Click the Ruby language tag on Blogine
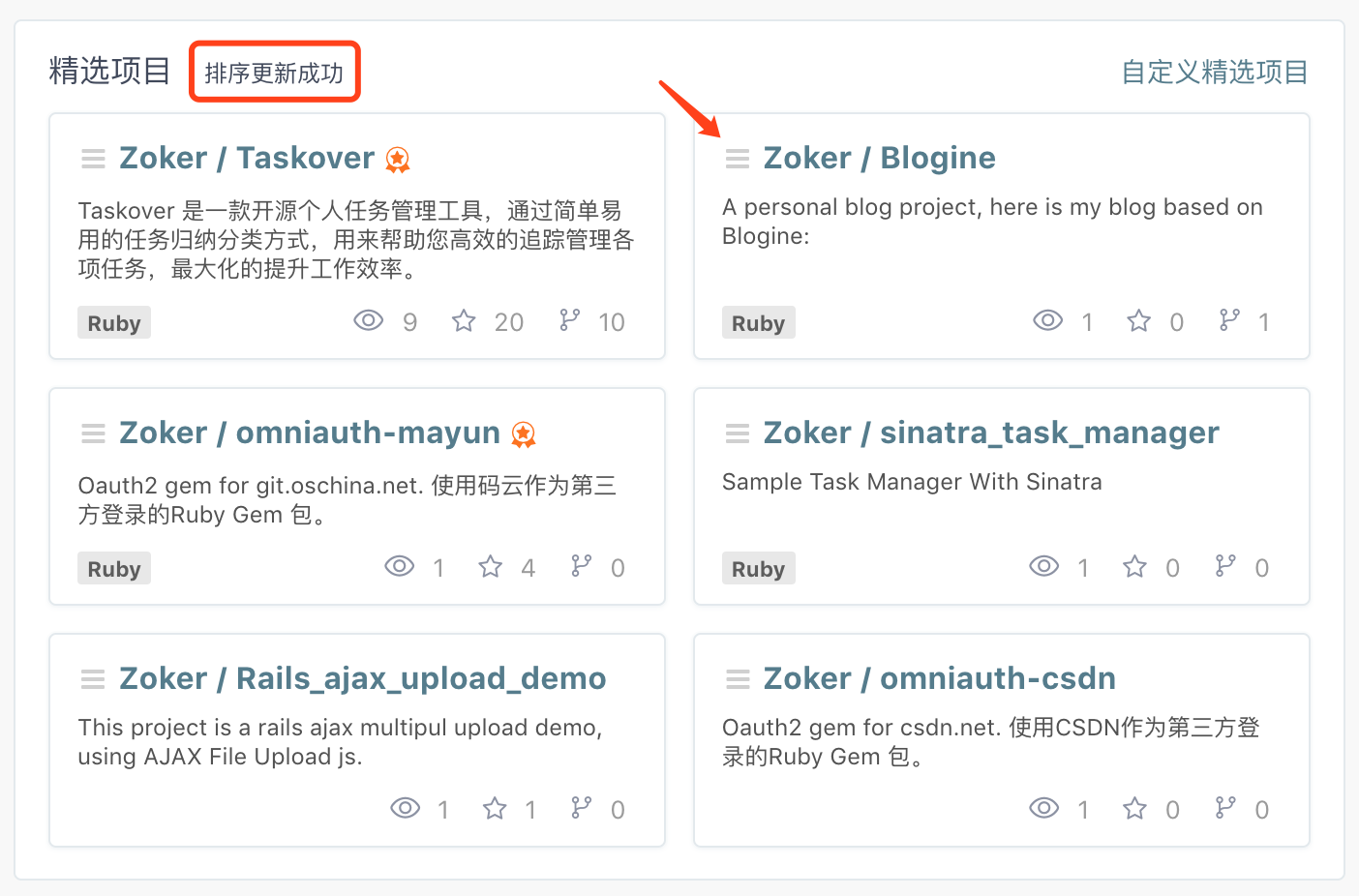The height and width of the screenshot is (896, 1359). pos(759,323)
